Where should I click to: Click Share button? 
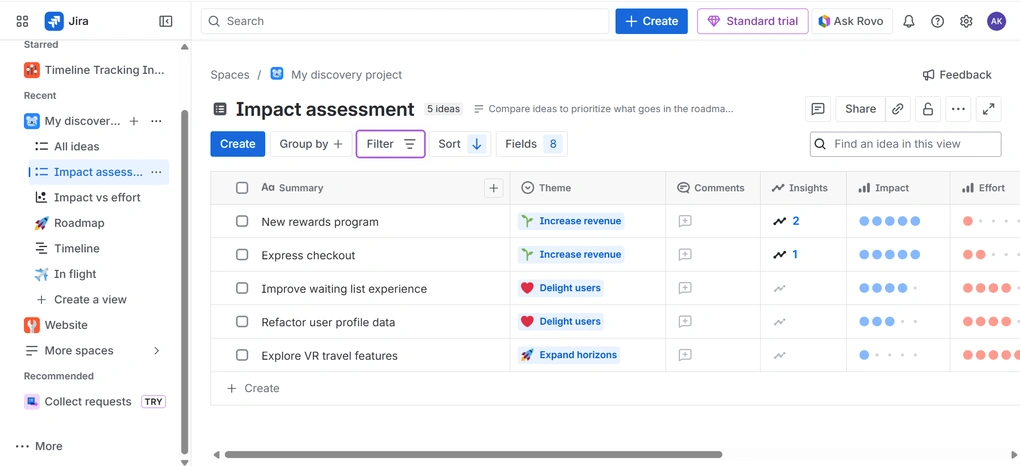pos(860,109)
